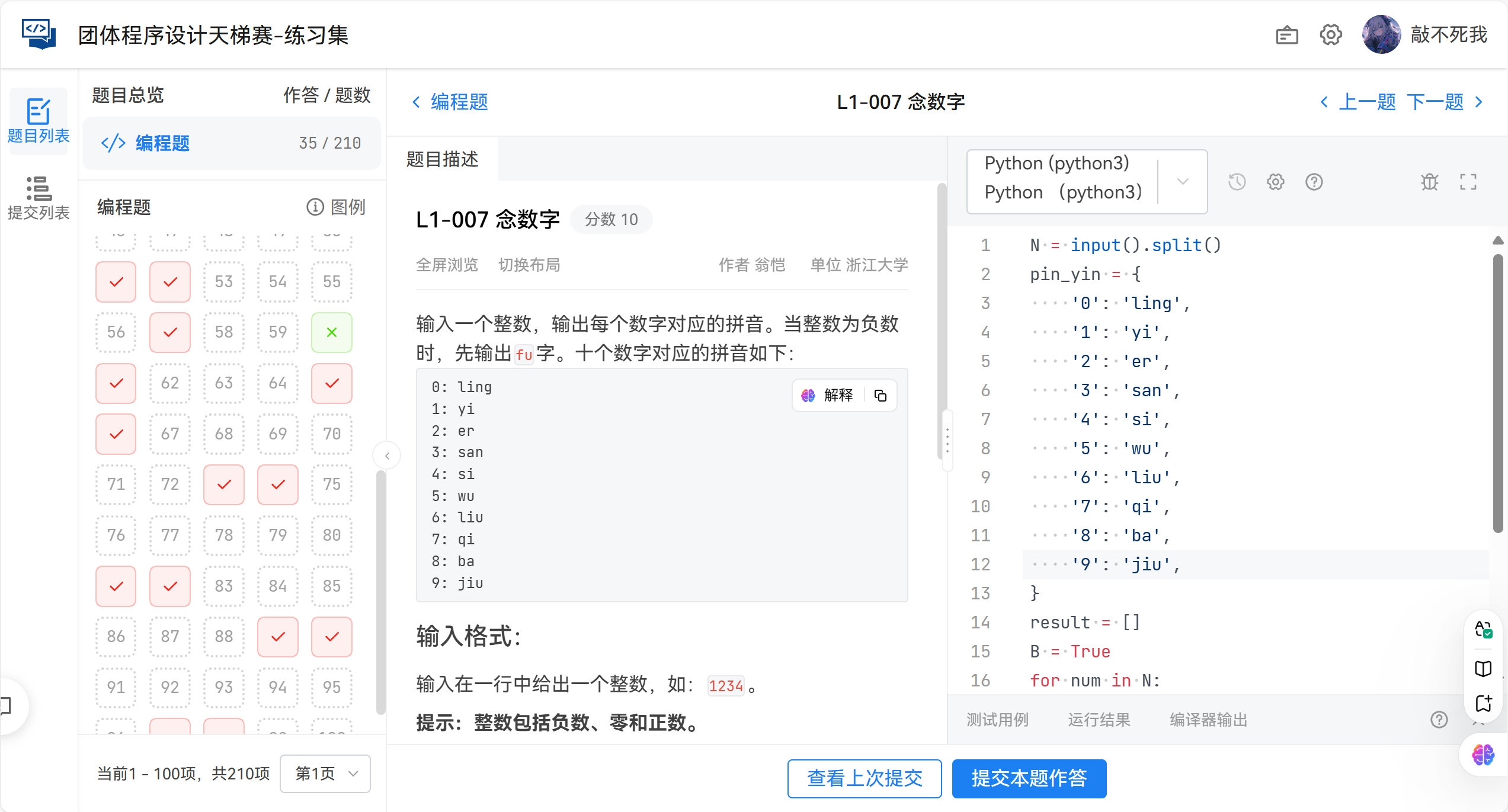Collapse the problem list side panel

click(x=387, y=455)
